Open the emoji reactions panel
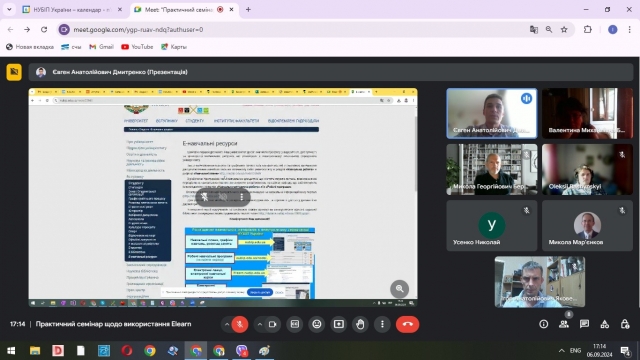 click(x=317, y=324)
